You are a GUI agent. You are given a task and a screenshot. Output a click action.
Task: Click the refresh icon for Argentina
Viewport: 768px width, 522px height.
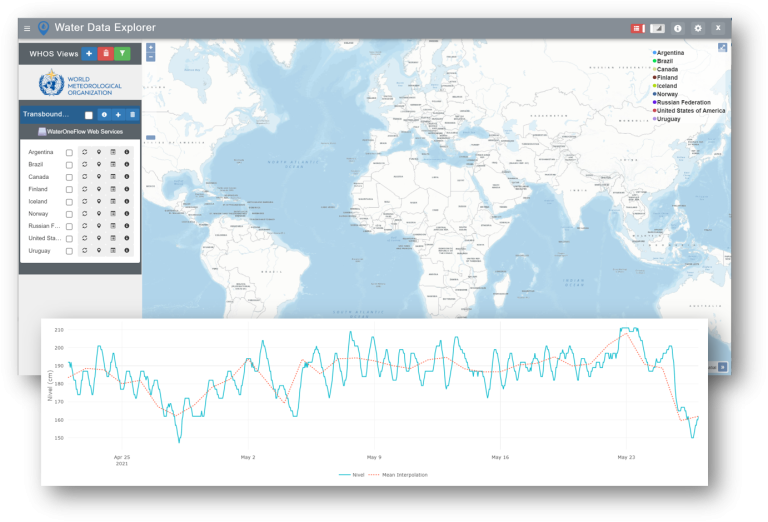click(85, 152)
